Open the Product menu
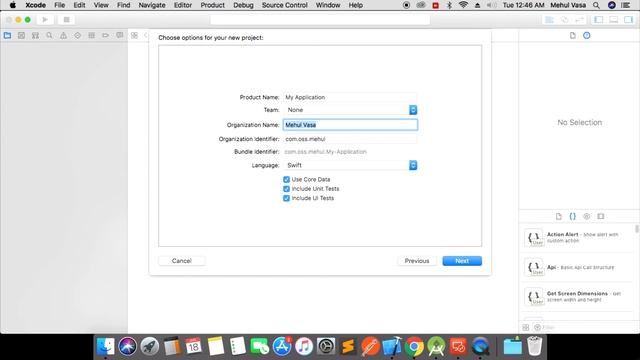 coord(212,5)
